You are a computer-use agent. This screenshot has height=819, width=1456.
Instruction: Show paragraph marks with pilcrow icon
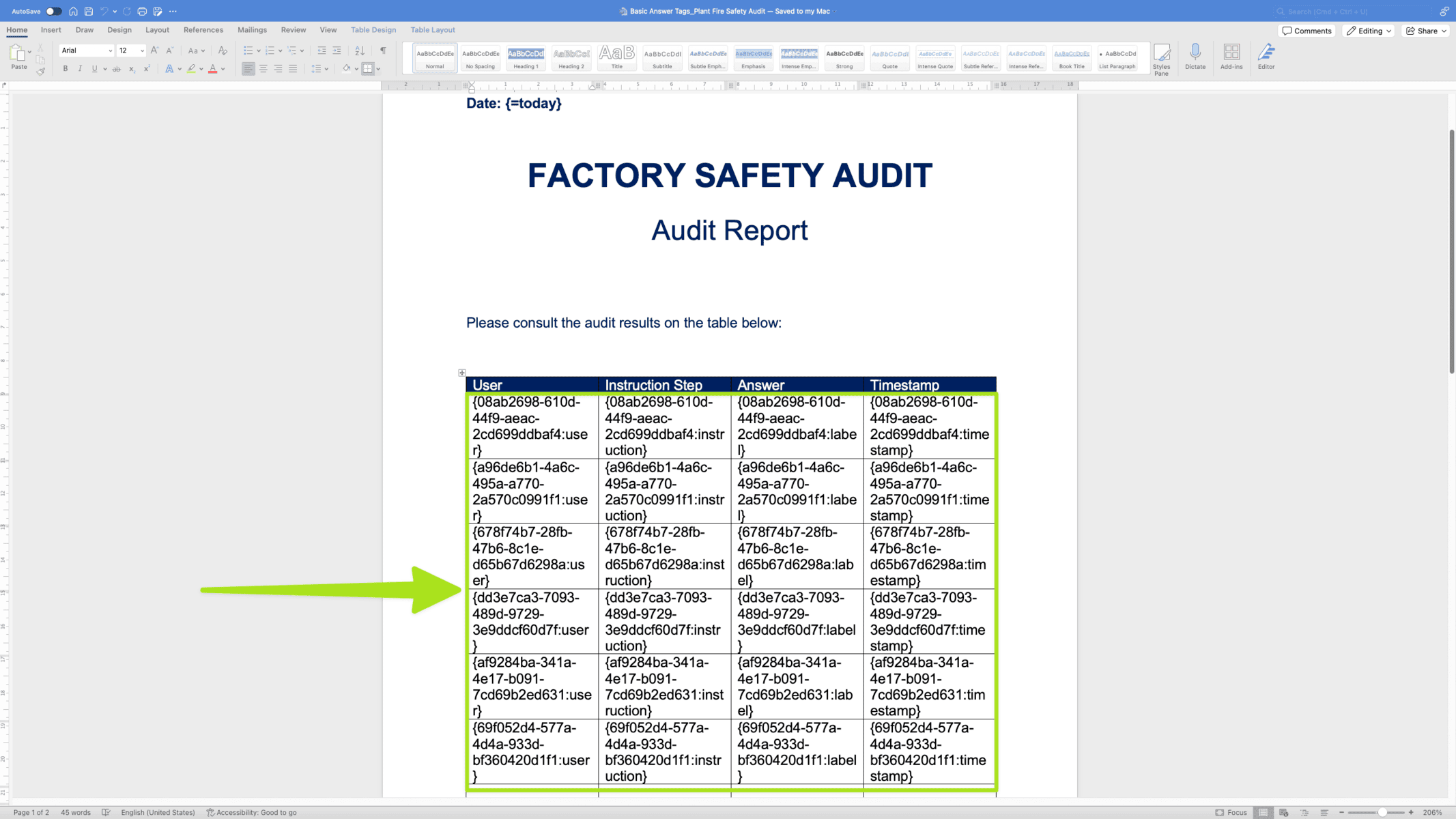click(x=383, y=51)
